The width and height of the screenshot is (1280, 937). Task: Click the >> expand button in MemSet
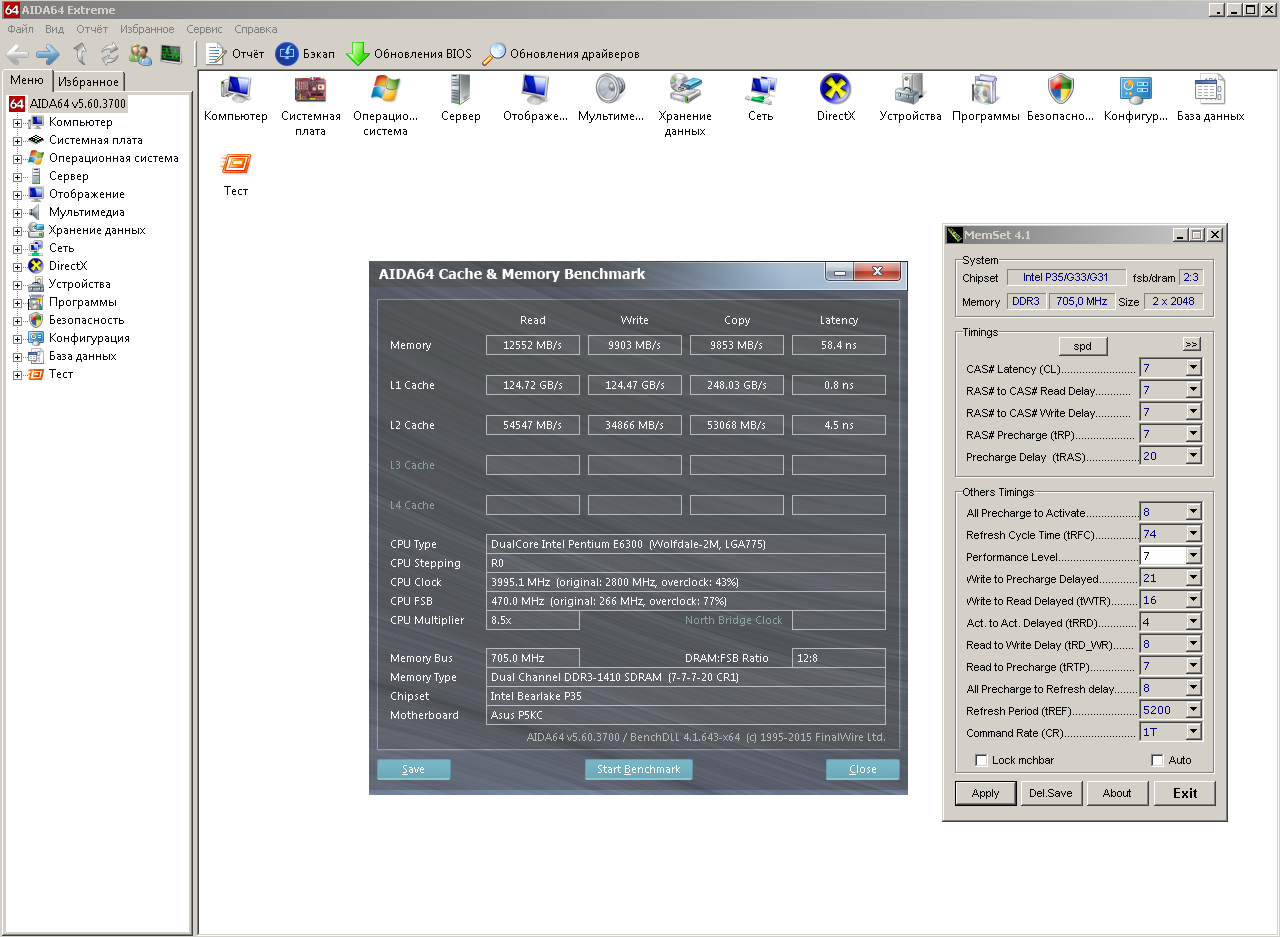pos(1191,344)
